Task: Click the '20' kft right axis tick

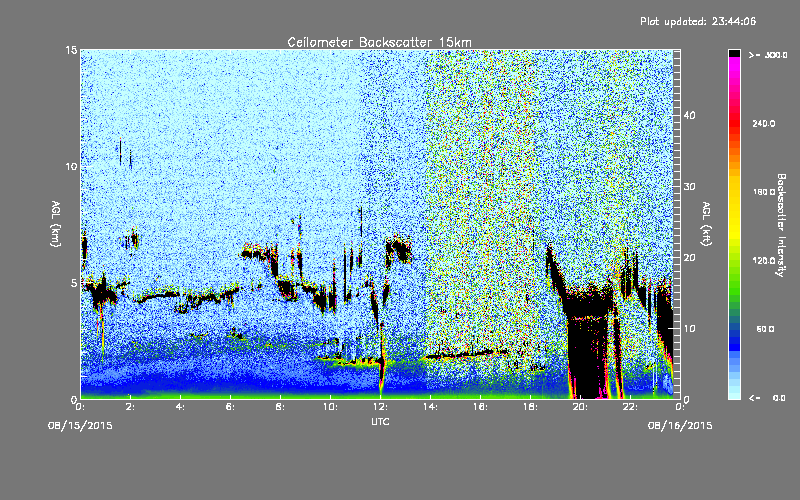Action: pos(689,258)
